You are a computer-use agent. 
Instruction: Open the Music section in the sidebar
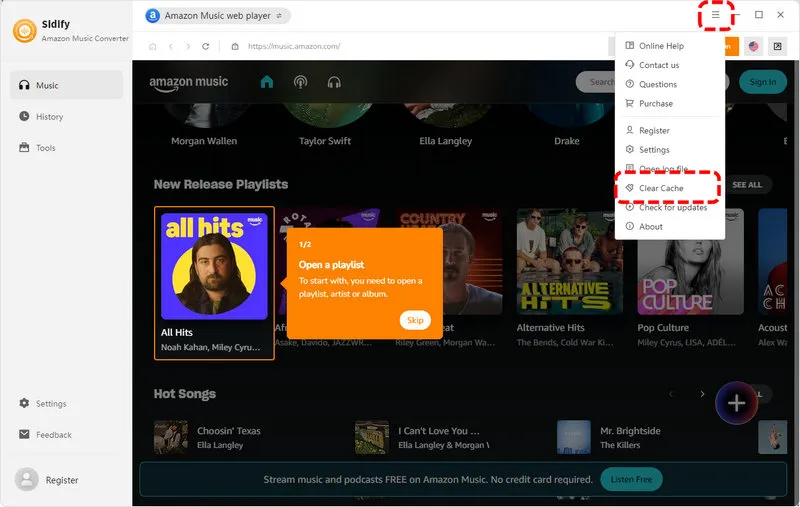point(66,85)
